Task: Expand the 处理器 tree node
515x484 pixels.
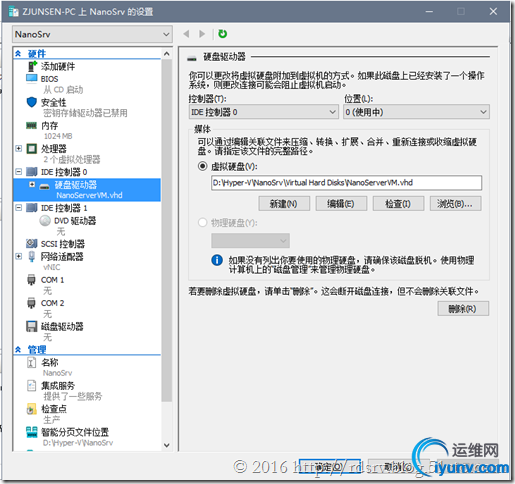Action: pos(19,148)
